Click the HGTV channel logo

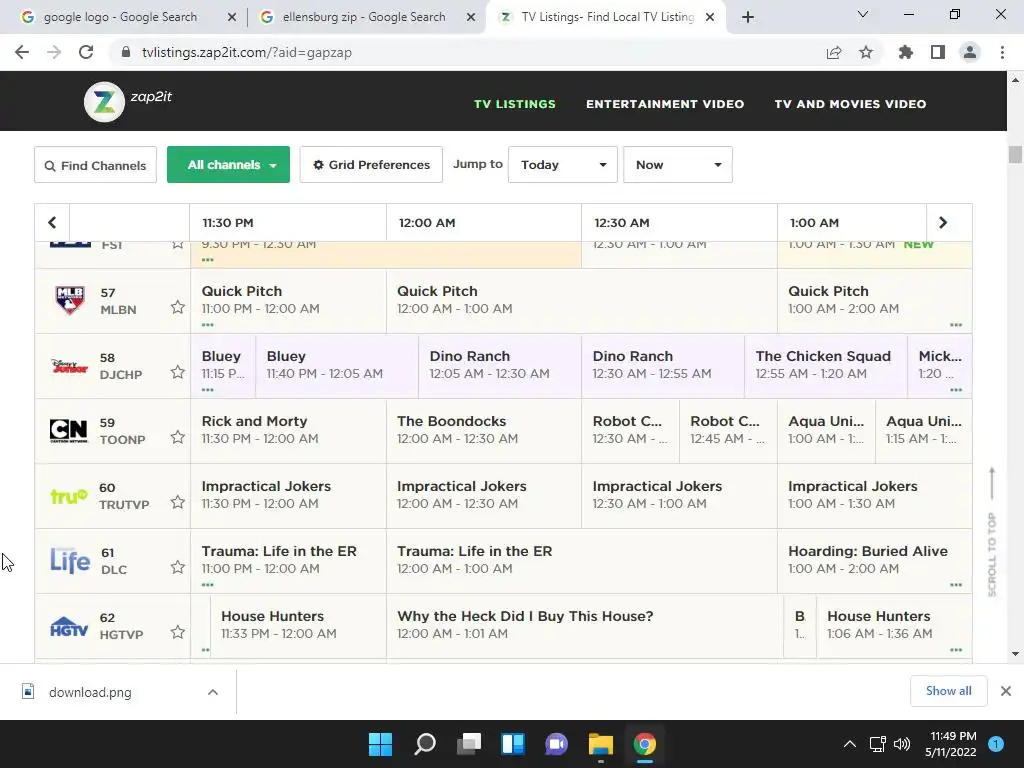(69, 626)
